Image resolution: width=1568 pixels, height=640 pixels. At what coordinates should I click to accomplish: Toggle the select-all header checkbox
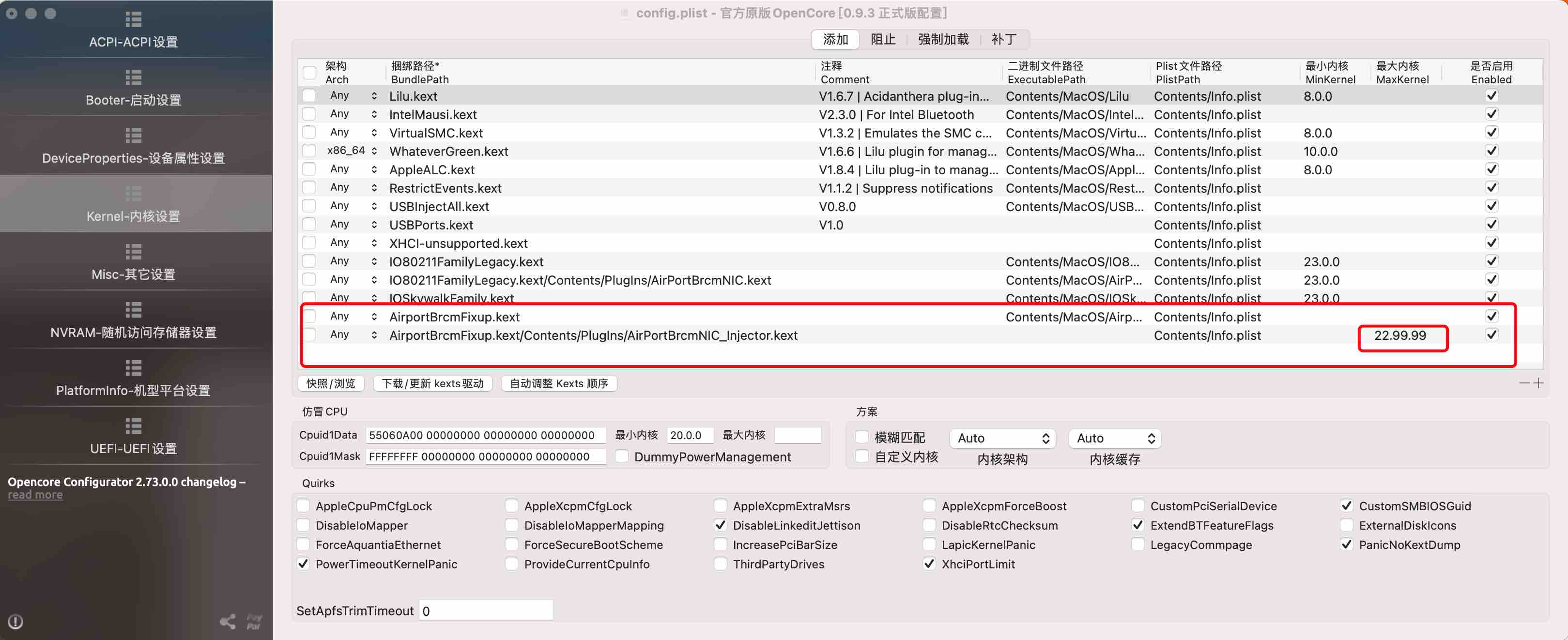(309, 73)
